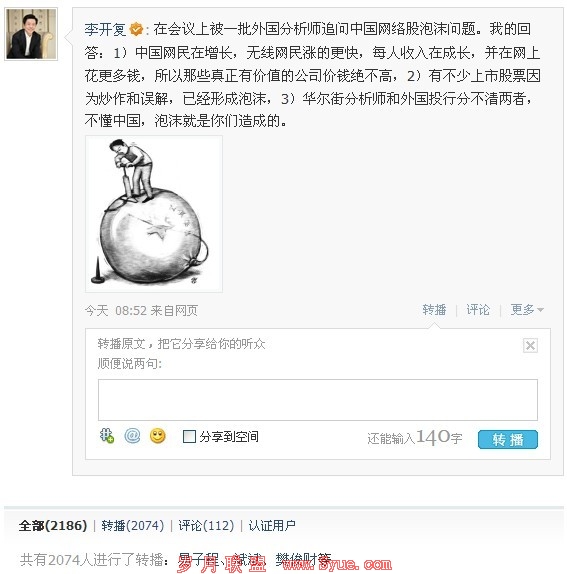Enlarge the bubble cartoon image
Viewport: 567px width, 574px height.
click(154, 214)
